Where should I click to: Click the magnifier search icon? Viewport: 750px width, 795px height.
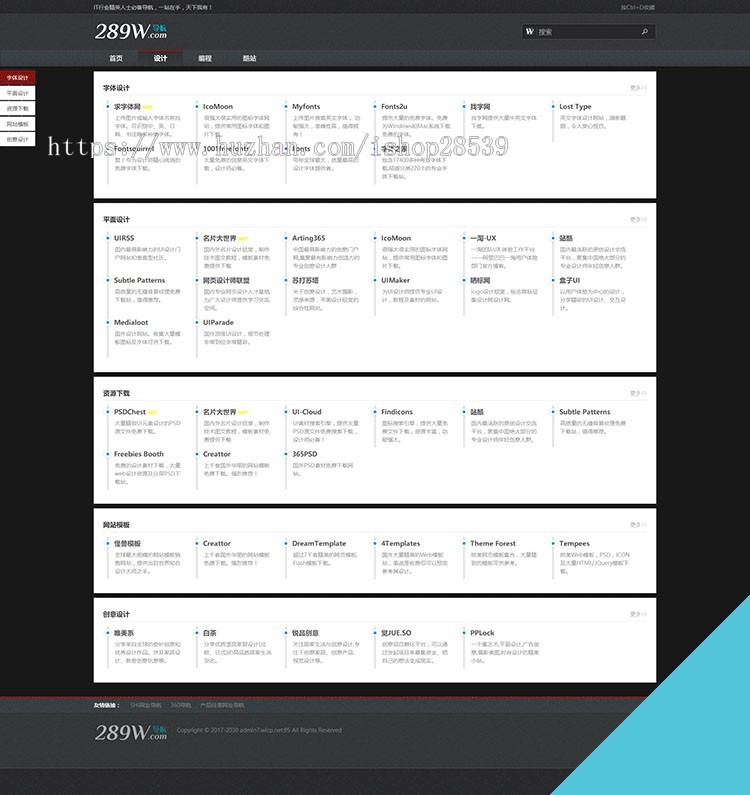[x=645, y=31]
